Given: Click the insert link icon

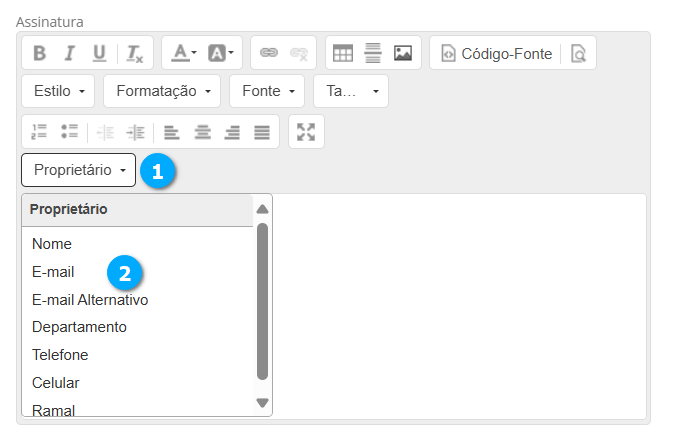Looking at the screenshot, I should coord(268,53).
